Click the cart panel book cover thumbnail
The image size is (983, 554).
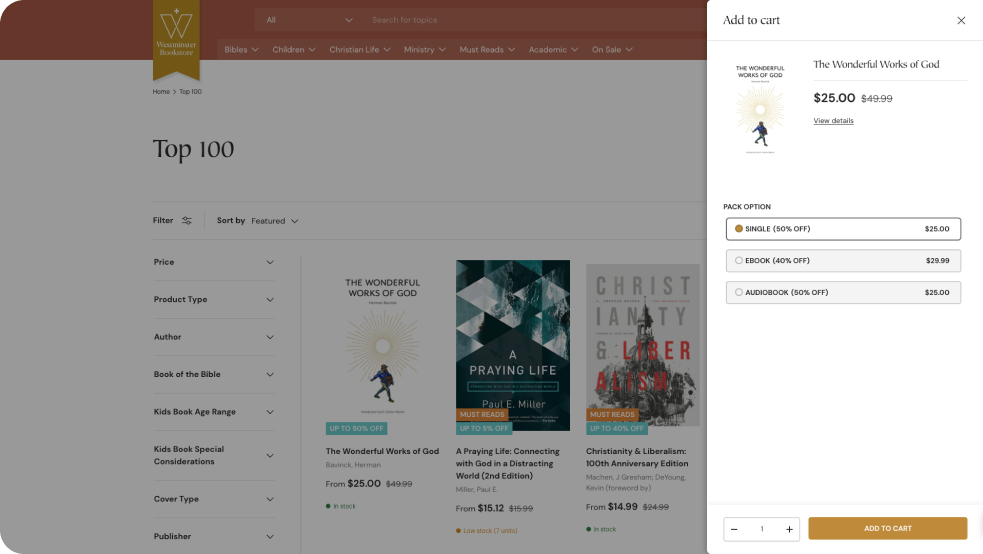(x=760, y=109)
